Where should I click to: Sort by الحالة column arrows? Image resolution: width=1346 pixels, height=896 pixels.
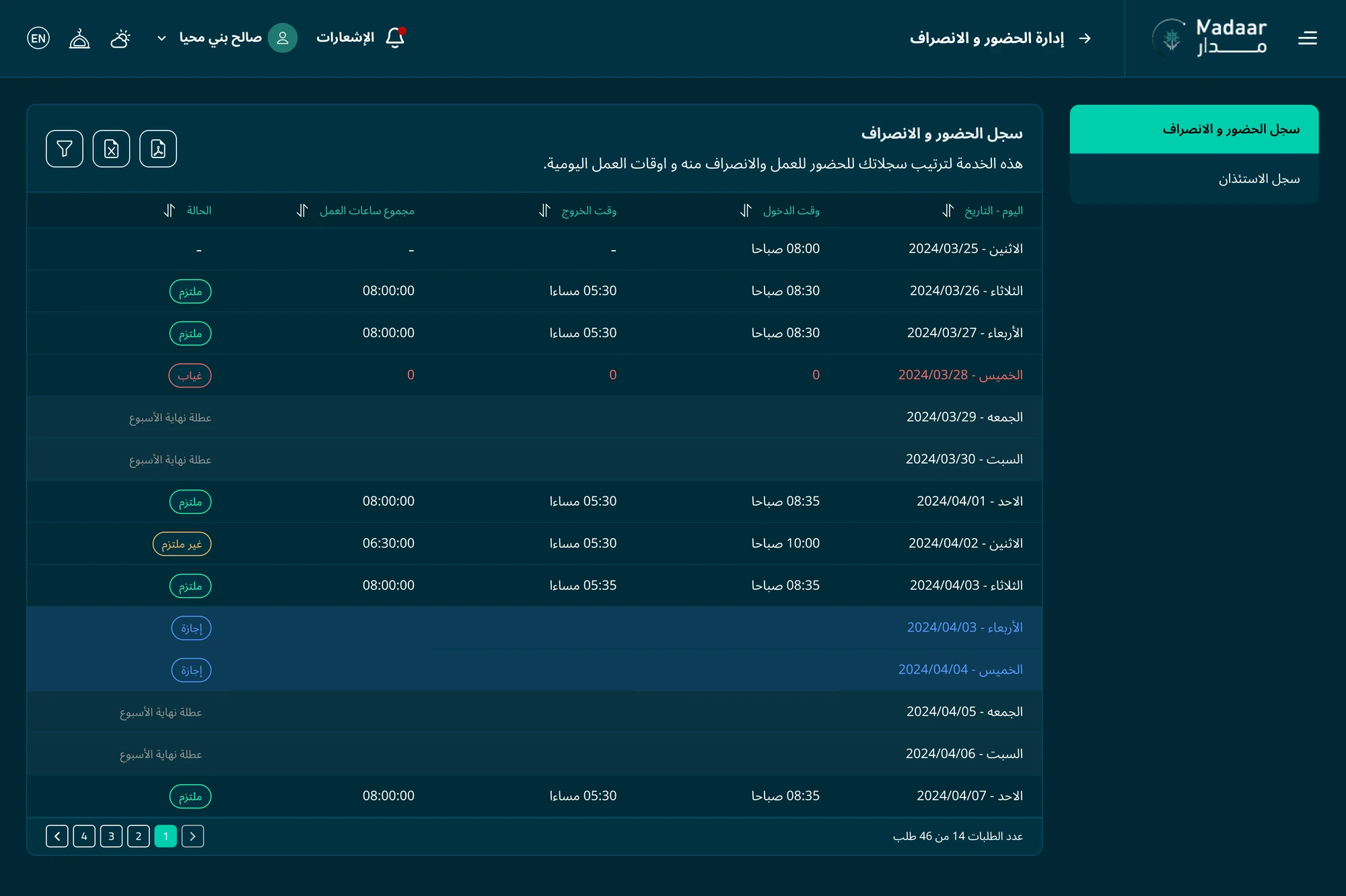169,211
